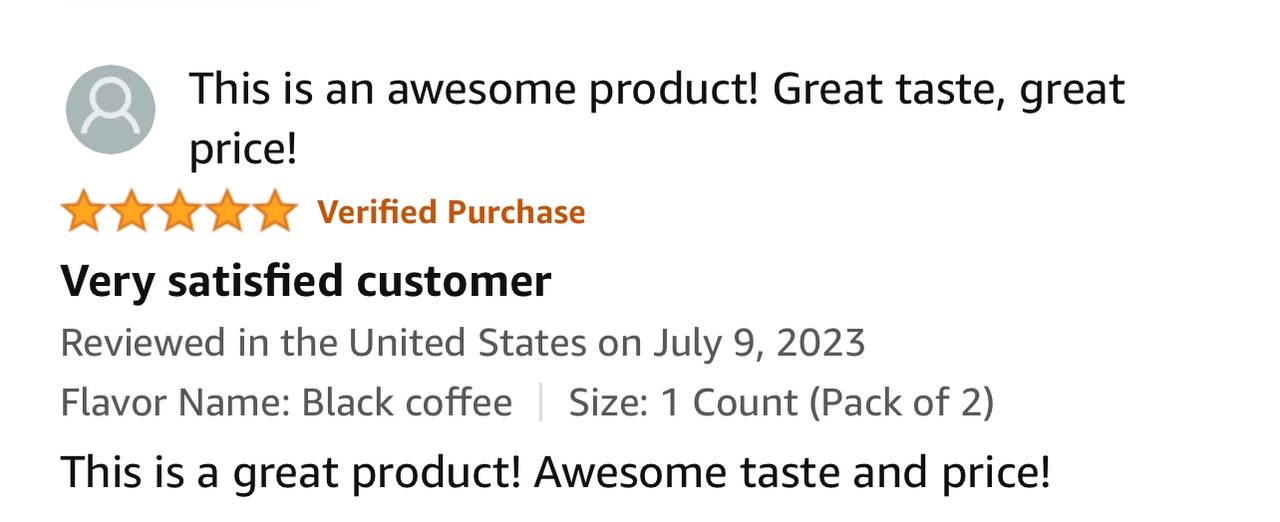
Task: Click review body 'This is a great product!'
Action: [x=291, y=472]
